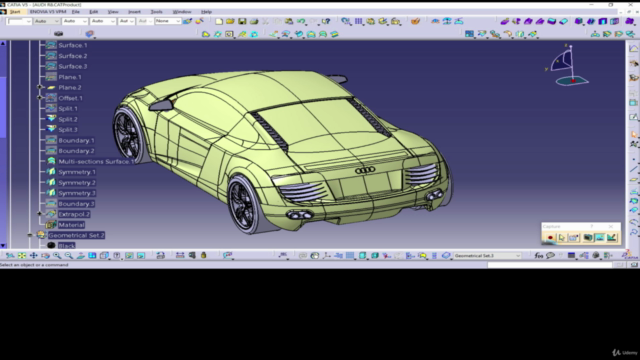The height and width of the screenshot is (360, 640).
Task: Click the command input field in status bar
Action: click(x=549, y=265)
